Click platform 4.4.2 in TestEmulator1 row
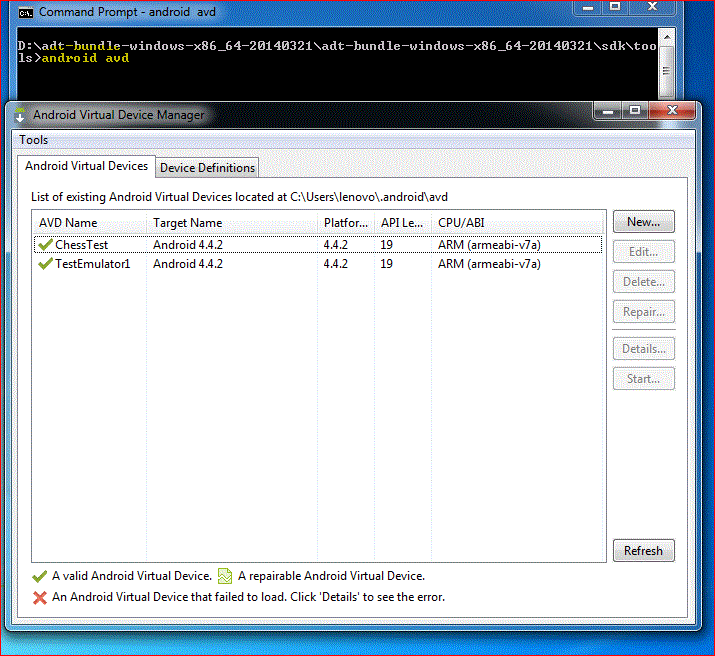 point(336,264)
